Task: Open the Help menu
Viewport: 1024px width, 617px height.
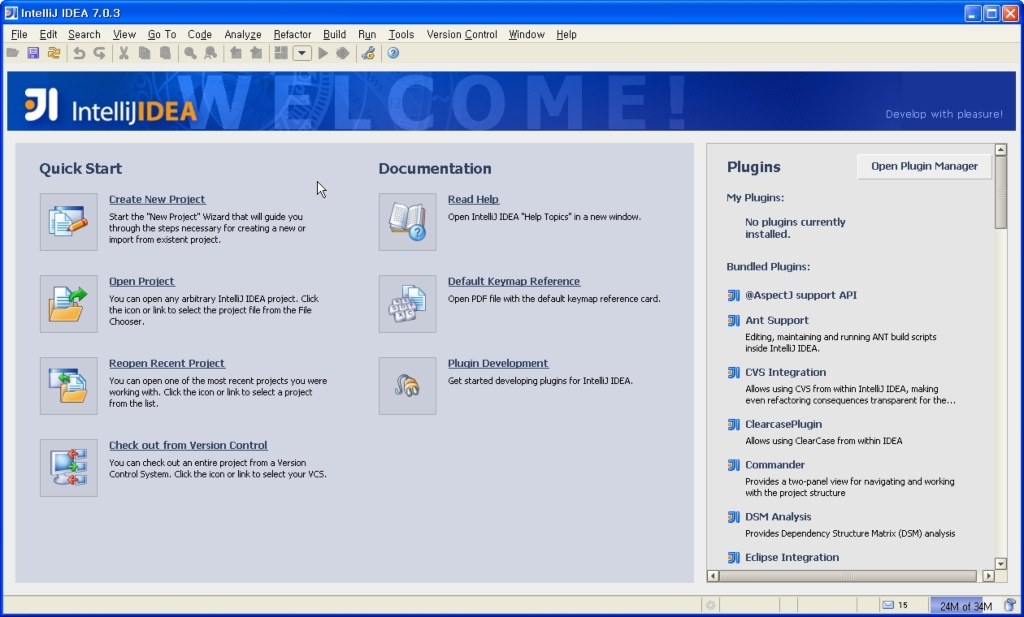Action: [x=566, y=35]
